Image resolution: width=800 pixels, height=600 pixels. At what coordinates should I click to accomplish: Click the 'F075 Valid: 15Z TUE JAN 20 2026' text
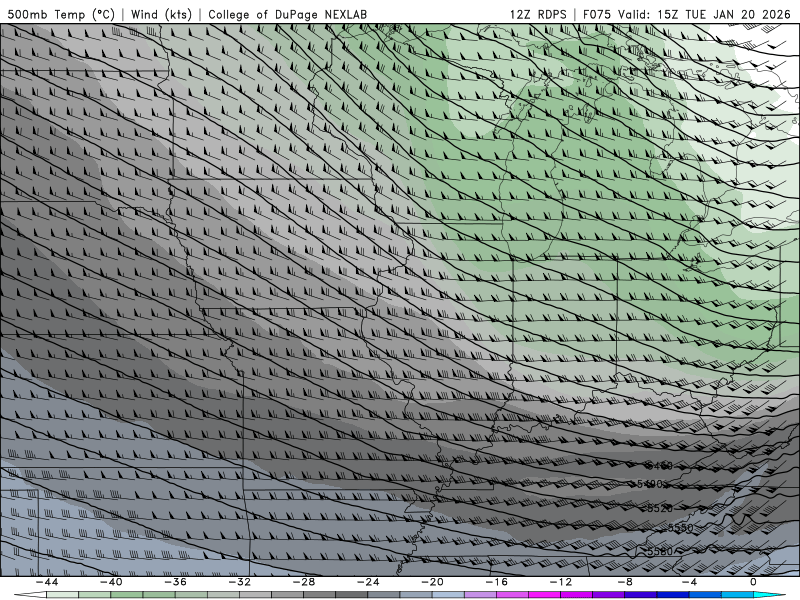[687, 14]
